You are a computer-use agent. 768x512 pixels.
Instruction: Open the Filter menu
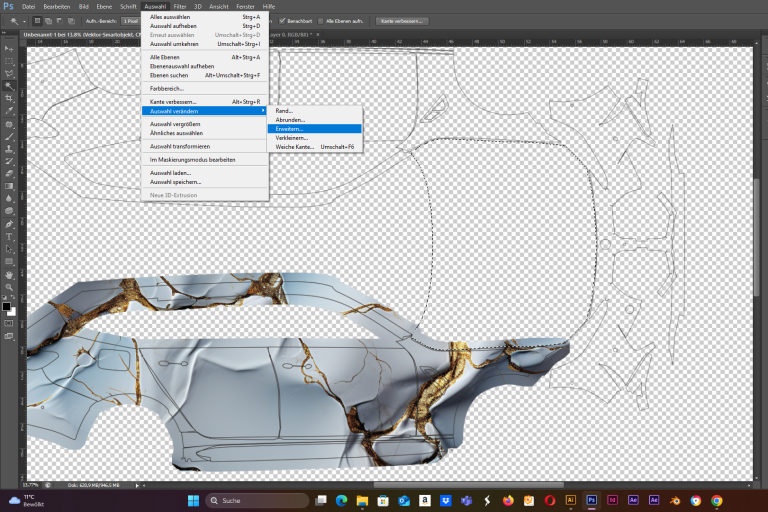(x=180, y=6)
